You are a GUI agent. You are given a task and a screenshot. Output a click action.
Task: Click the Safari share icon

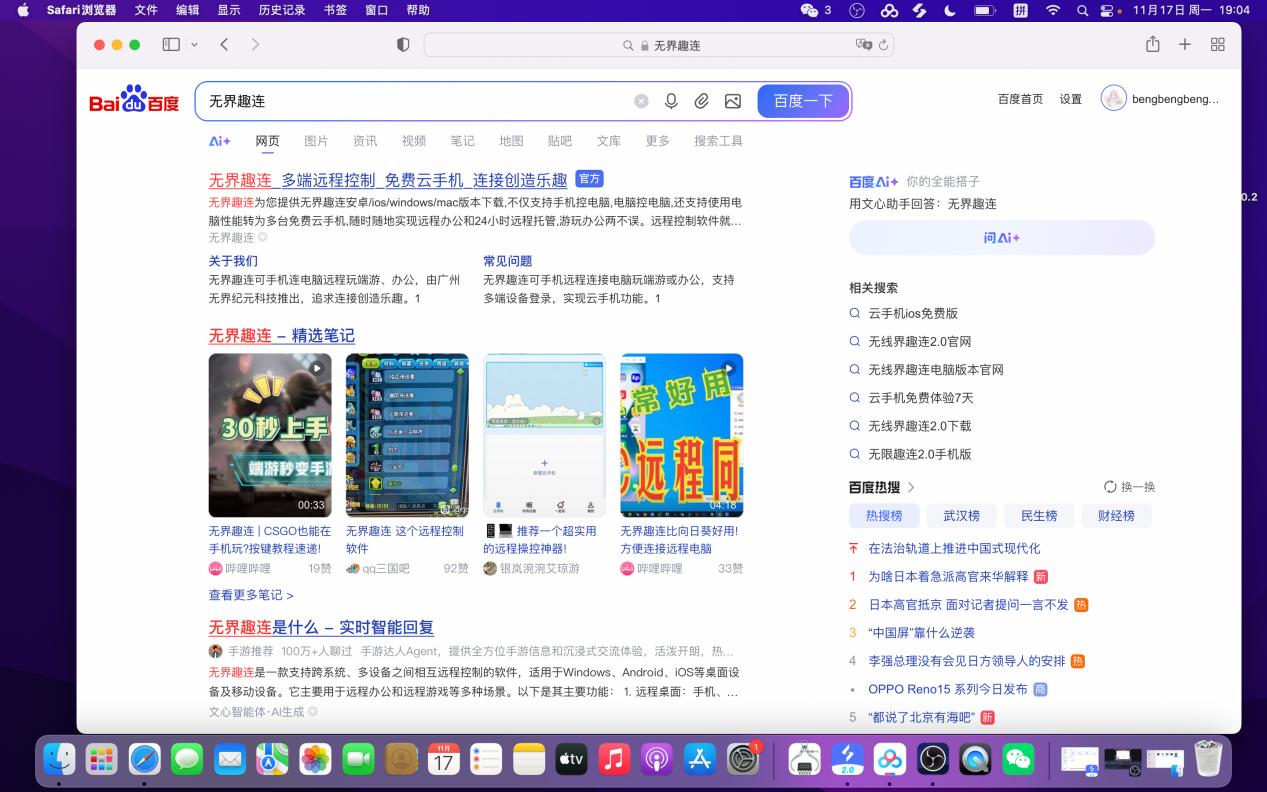click(1152, 44)
